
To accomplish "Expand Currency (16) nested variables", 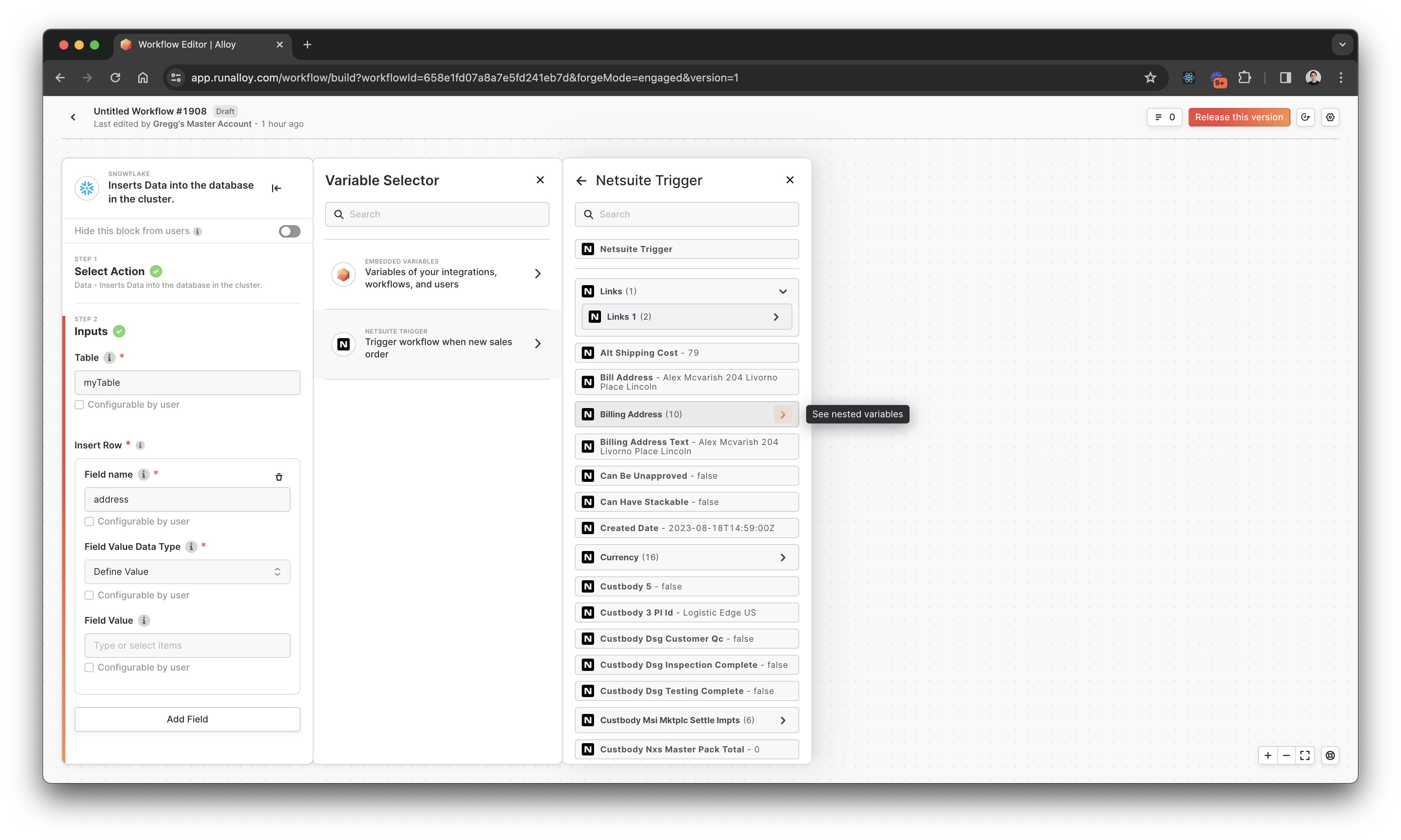I will pyautogui.click(x=783, y=558).
